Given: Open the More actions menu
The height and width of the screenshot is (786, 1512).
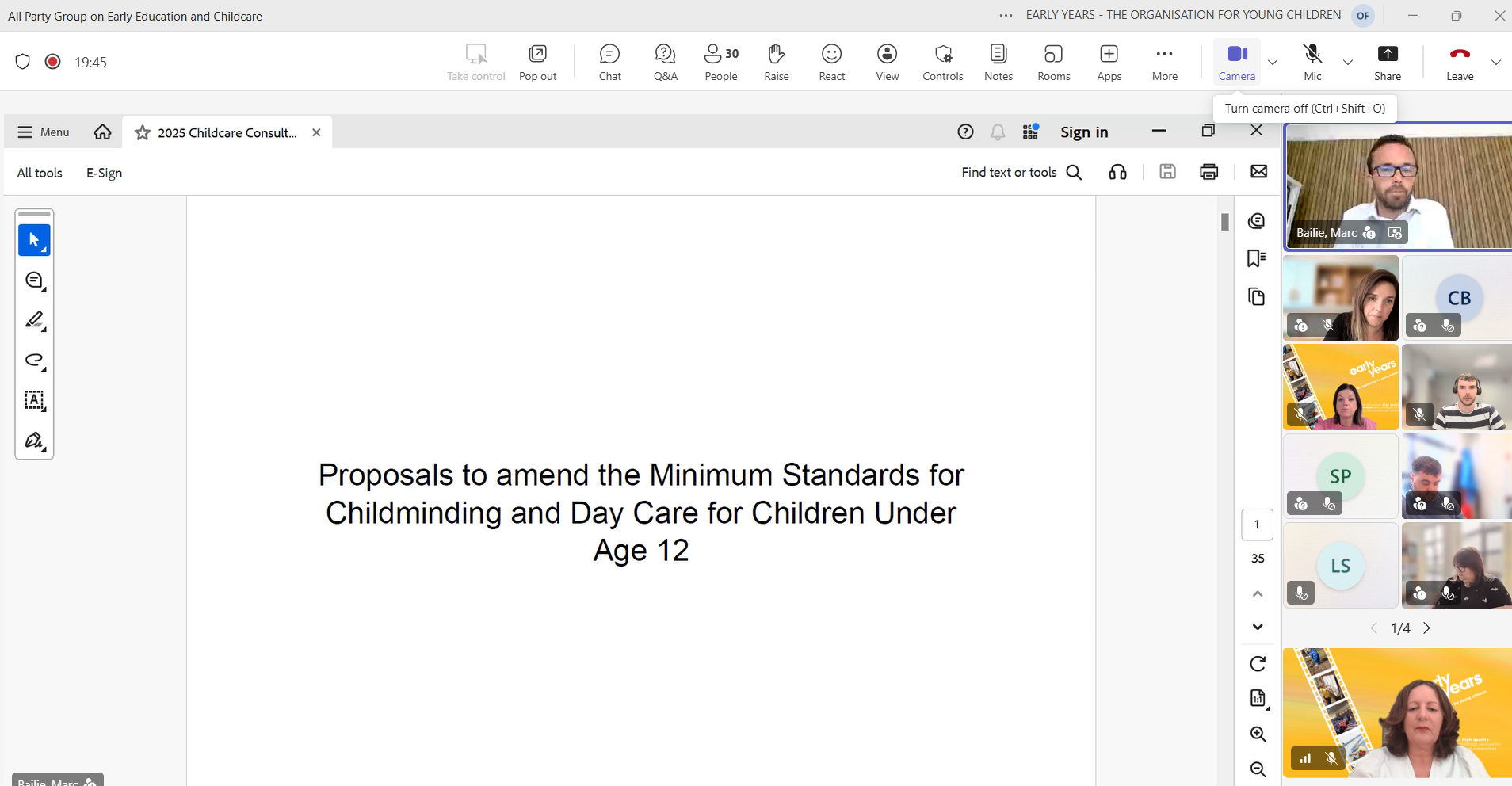Looking at the screenshot, I should [x=1164, y=63].
